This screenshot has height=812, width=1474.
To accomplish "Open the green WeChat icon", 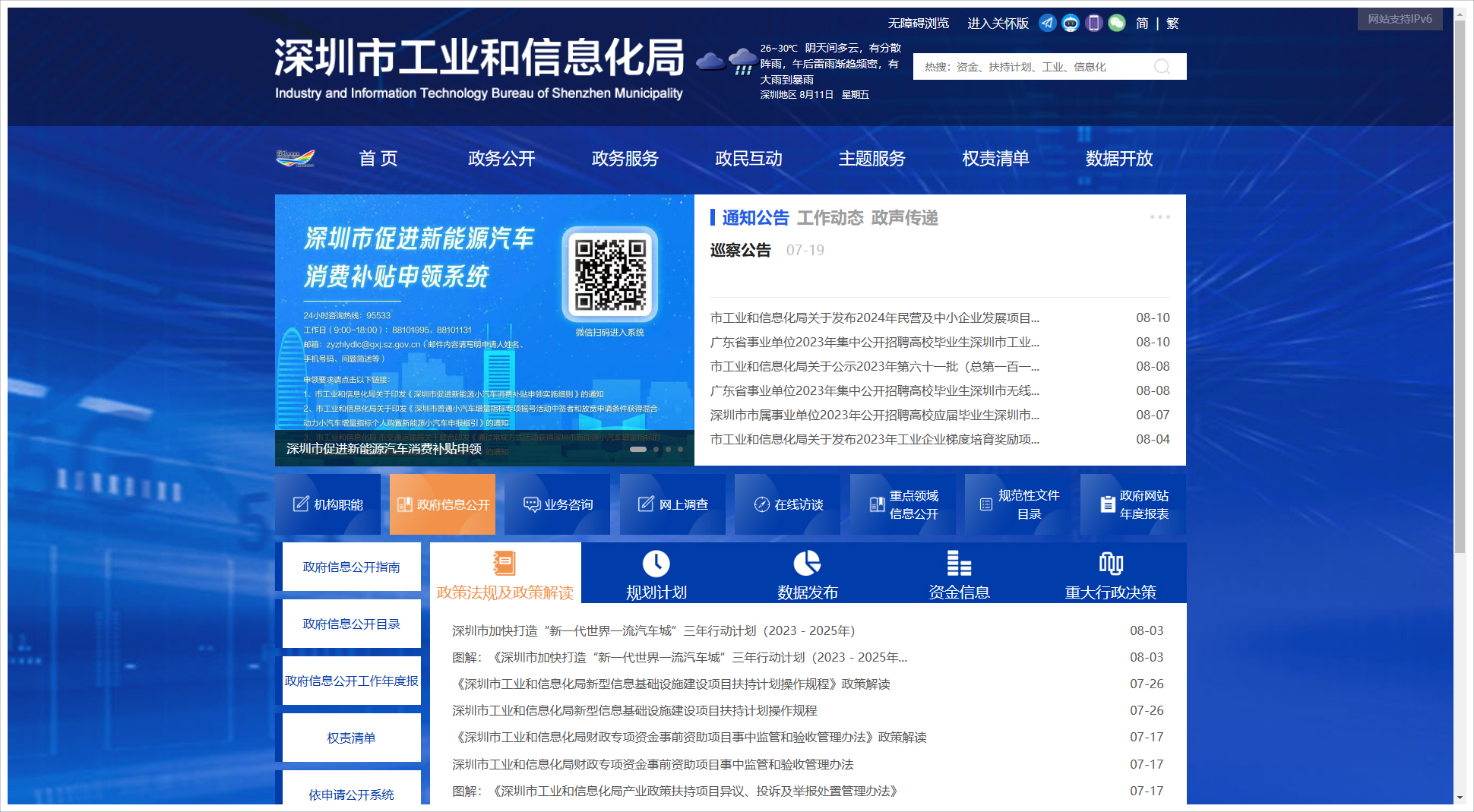I will coord(1116,23).
